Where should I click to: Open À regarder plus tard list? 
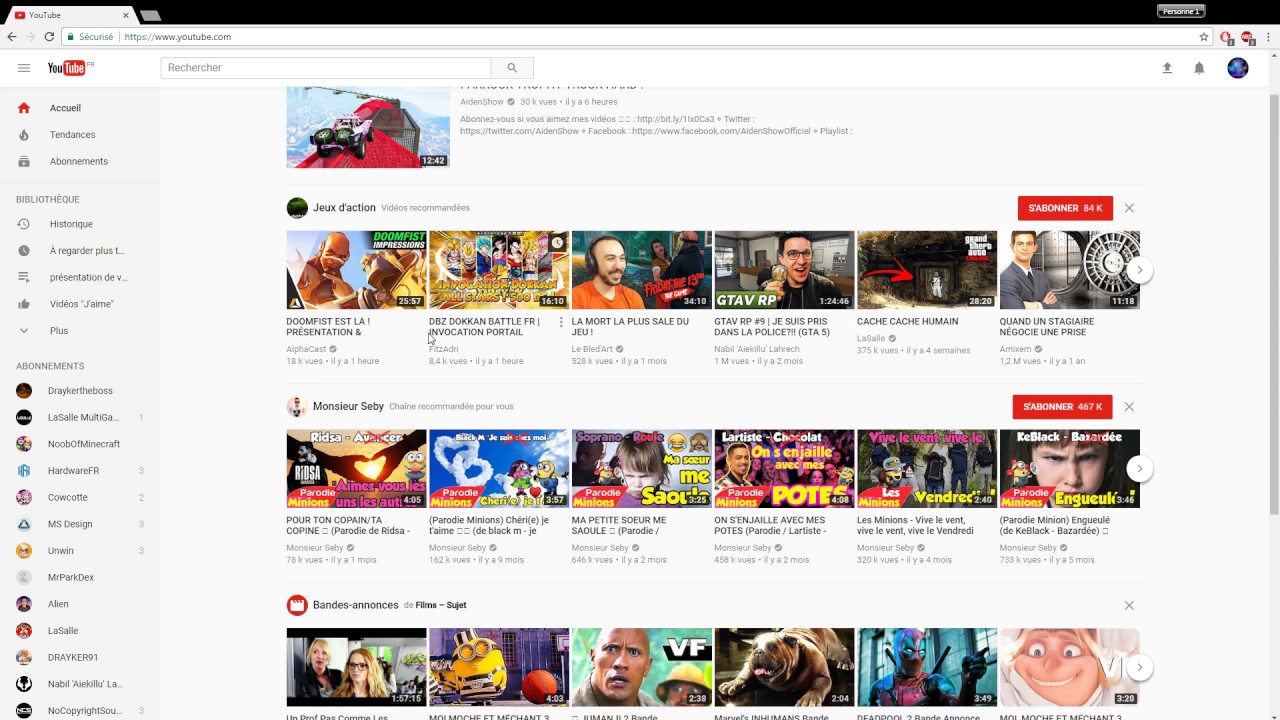80,251
